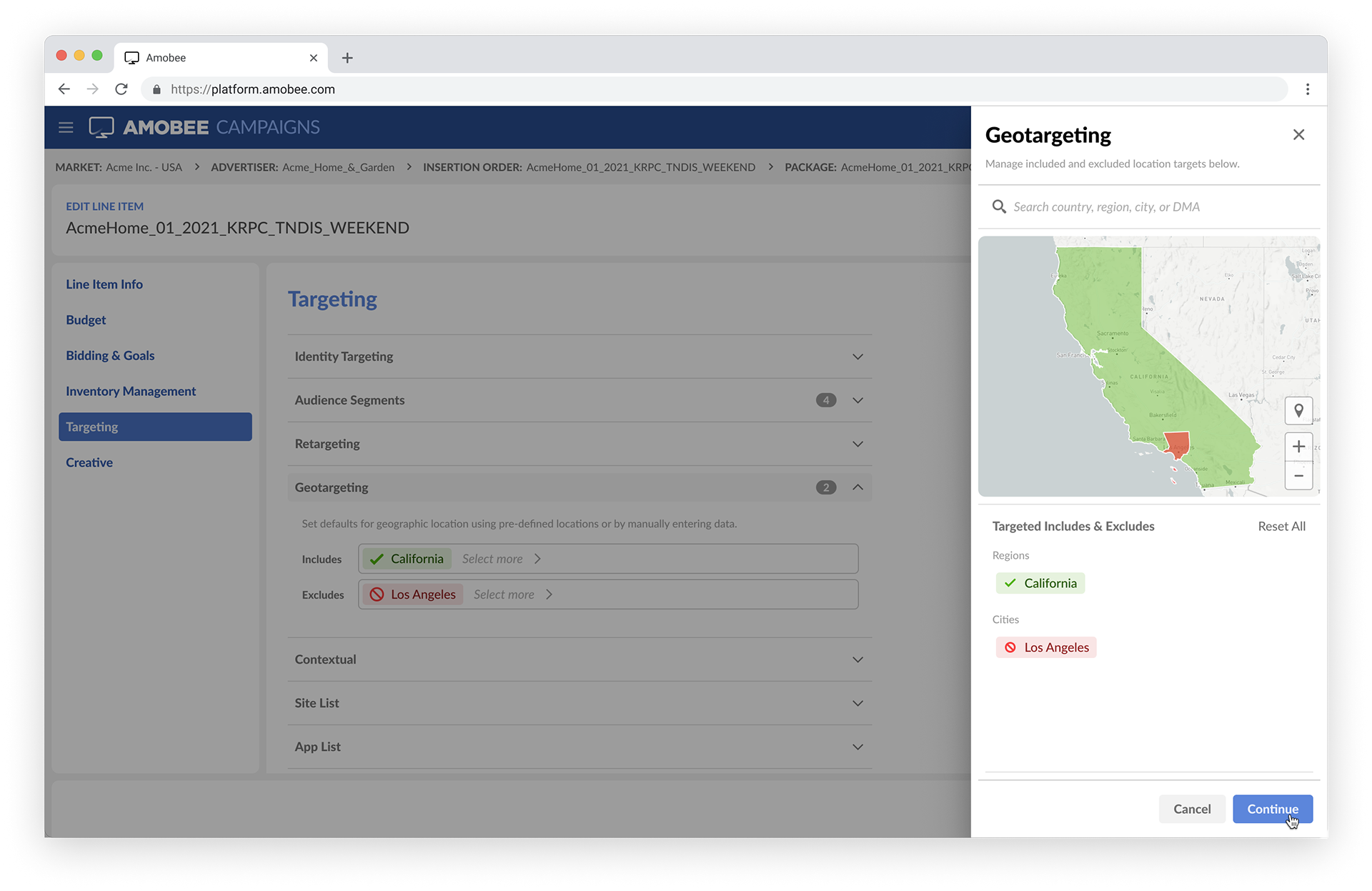Expand the Site List section
Image resolution: width=1372 pixels, height=891 pixels.
pyautogui.click(x=580, y=703)
